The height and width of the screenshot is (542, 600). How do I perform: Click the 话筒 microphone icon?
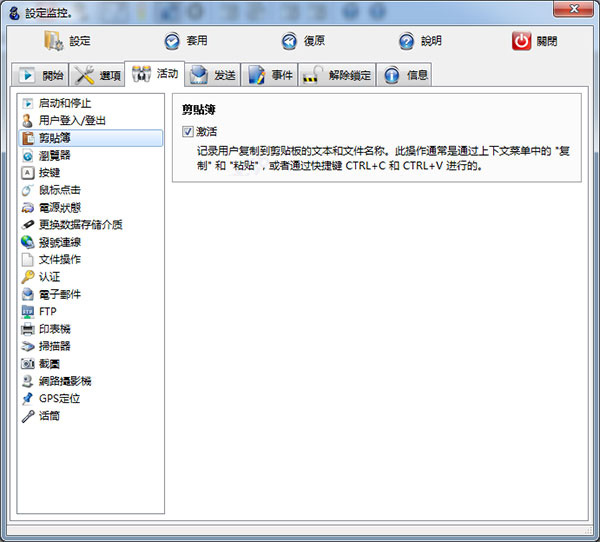click(x=28, y=416)
